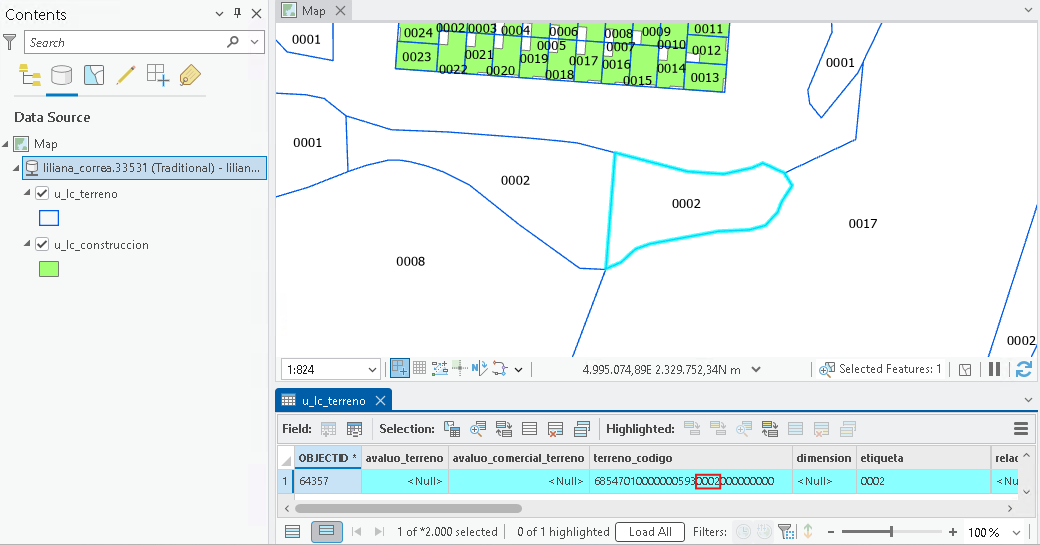Switch to the u_lc_terreno table tab
This screenshot has width=1040, height=545.
point(333,400)
